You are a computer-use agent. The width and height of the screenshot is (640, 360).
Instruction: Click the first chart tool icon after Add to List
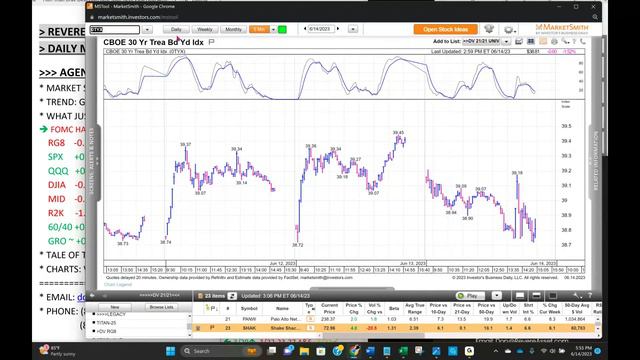[519, 42]
